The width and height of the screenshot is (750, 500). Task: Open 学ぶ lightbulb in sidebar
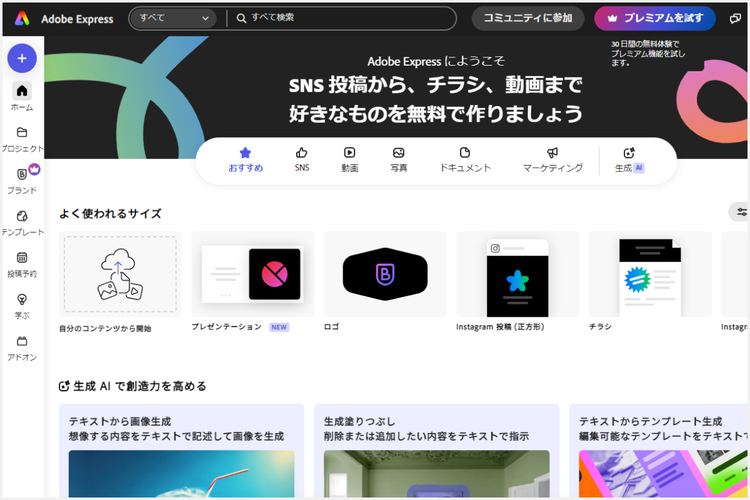(x=22, y=306)
